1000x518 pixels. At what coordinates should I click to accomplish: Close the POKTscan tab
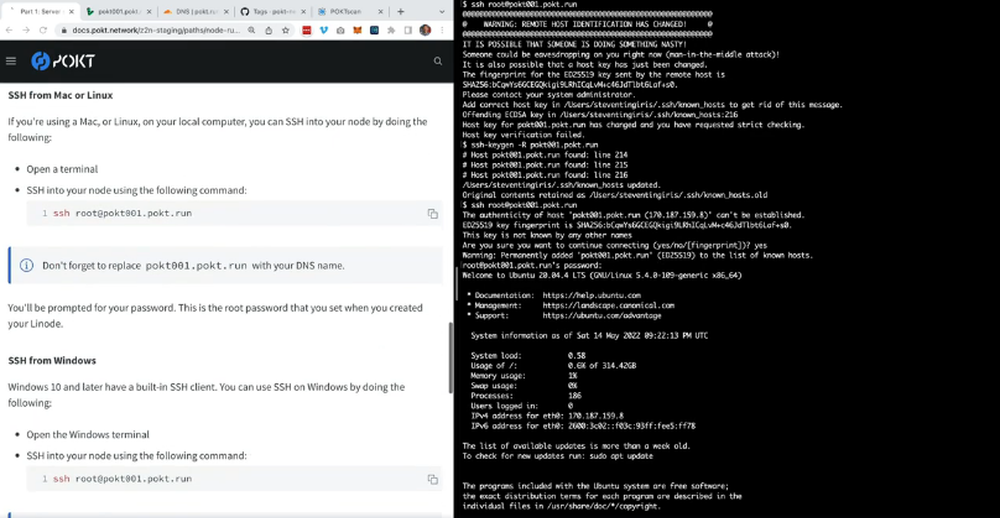point(381,11)
